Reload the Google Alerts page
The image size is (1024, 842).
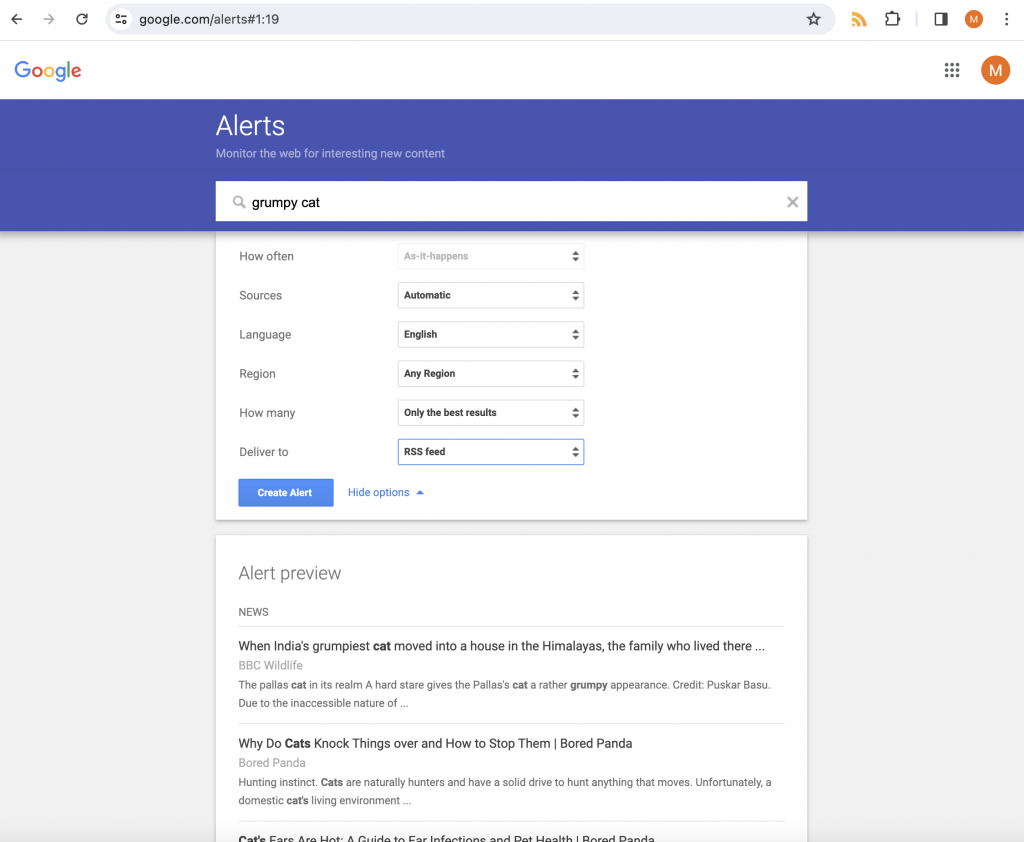click(x=82, y=19)
